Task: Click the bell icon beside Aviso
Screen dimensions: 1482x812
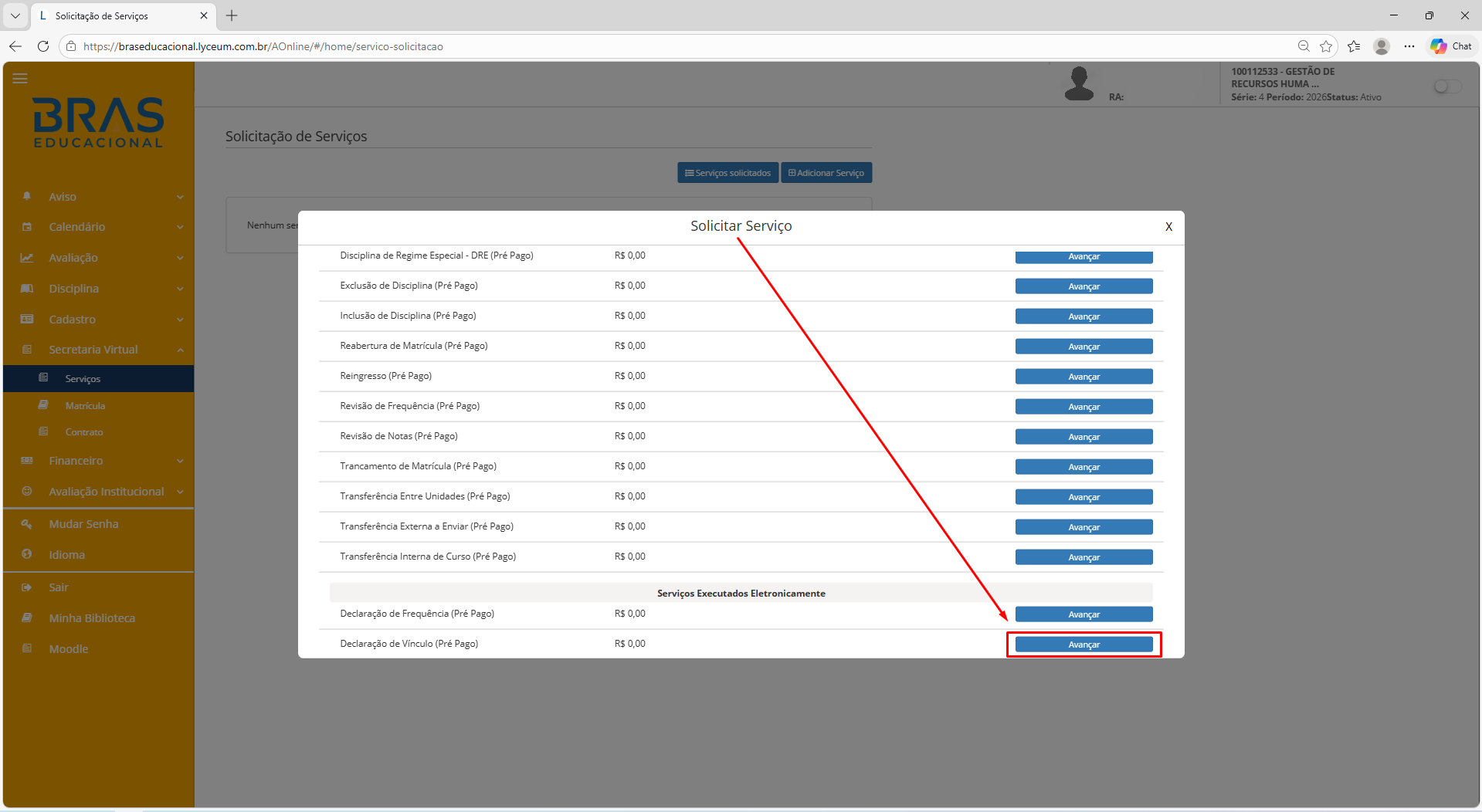Action: click(27, 196)
